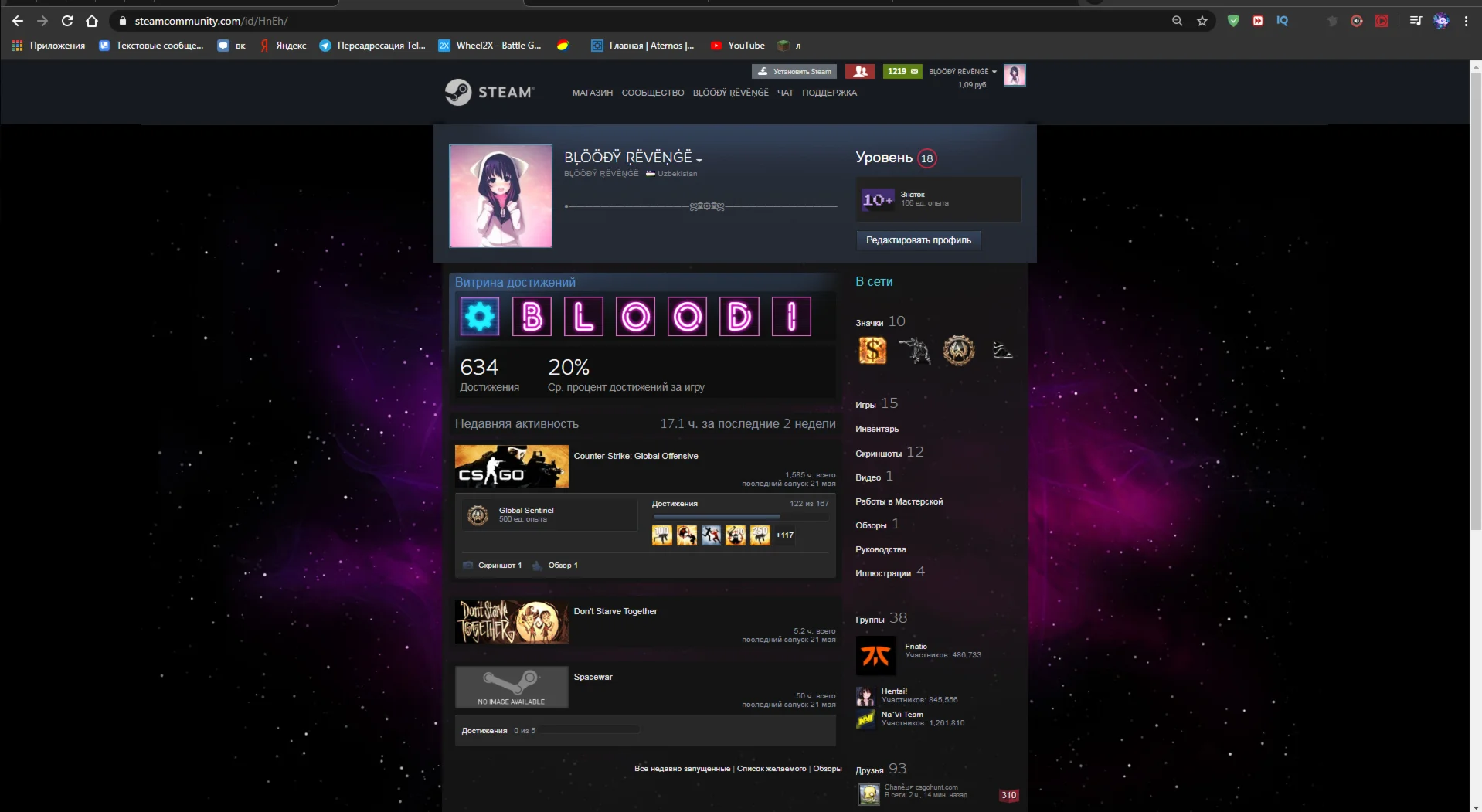The height and width of the screenshot is (812, 1482).
Task: Open the Иллюстрации artwork link
Action: click(883, 573)
